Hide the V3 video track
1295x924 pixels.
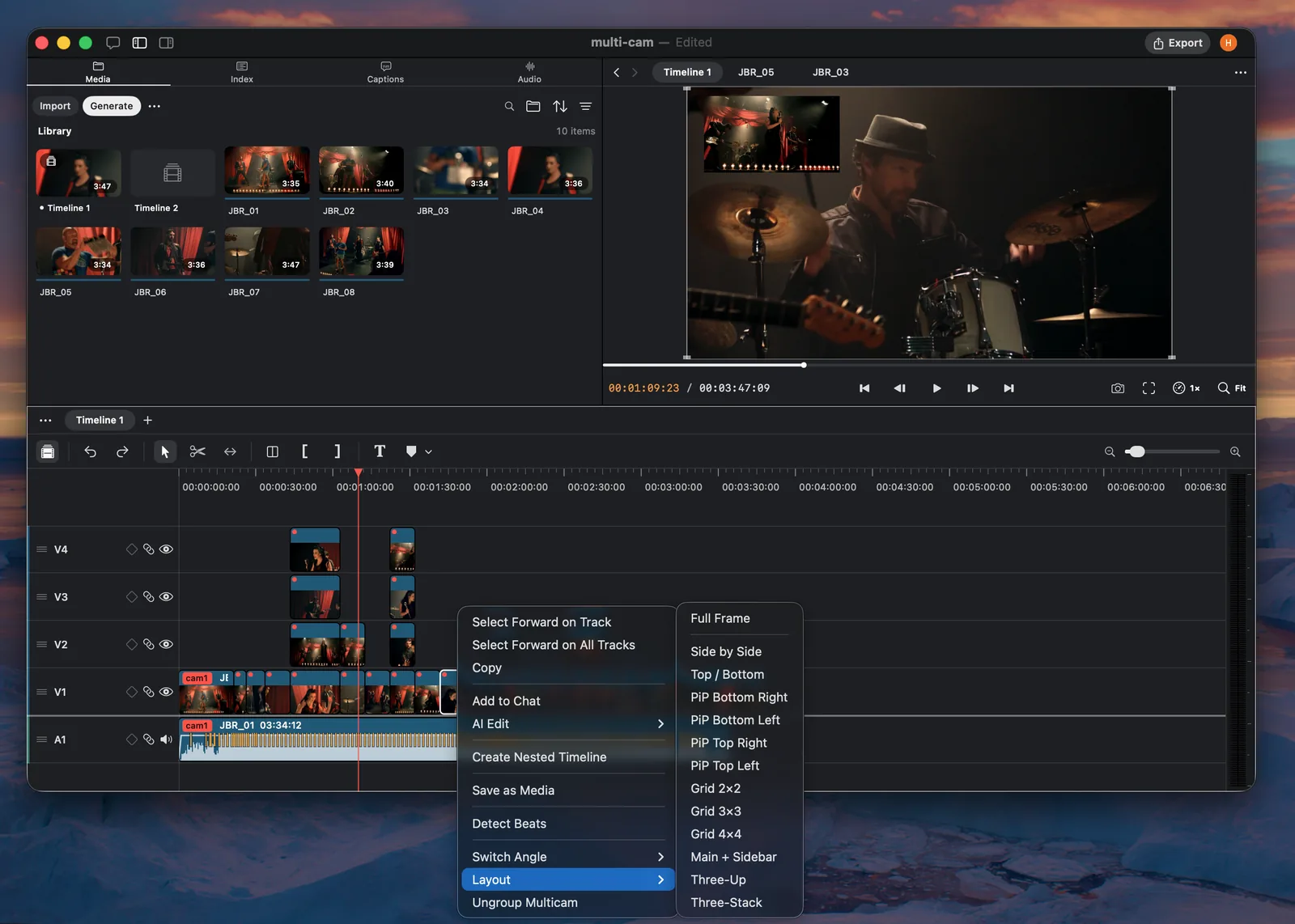click(x=167, y=597)
